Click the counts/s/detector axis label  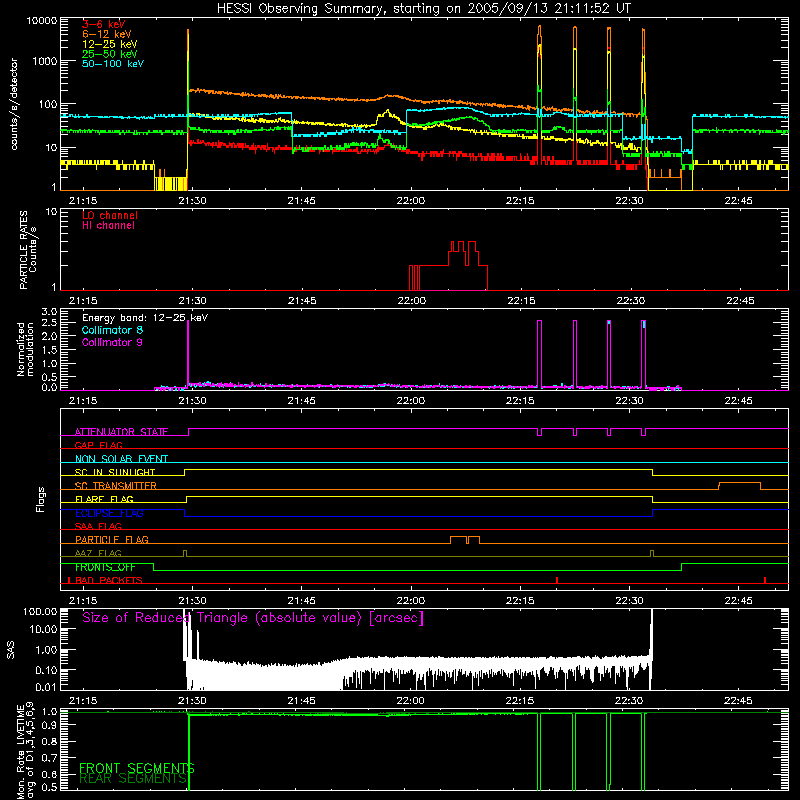[x=14, y=104]
